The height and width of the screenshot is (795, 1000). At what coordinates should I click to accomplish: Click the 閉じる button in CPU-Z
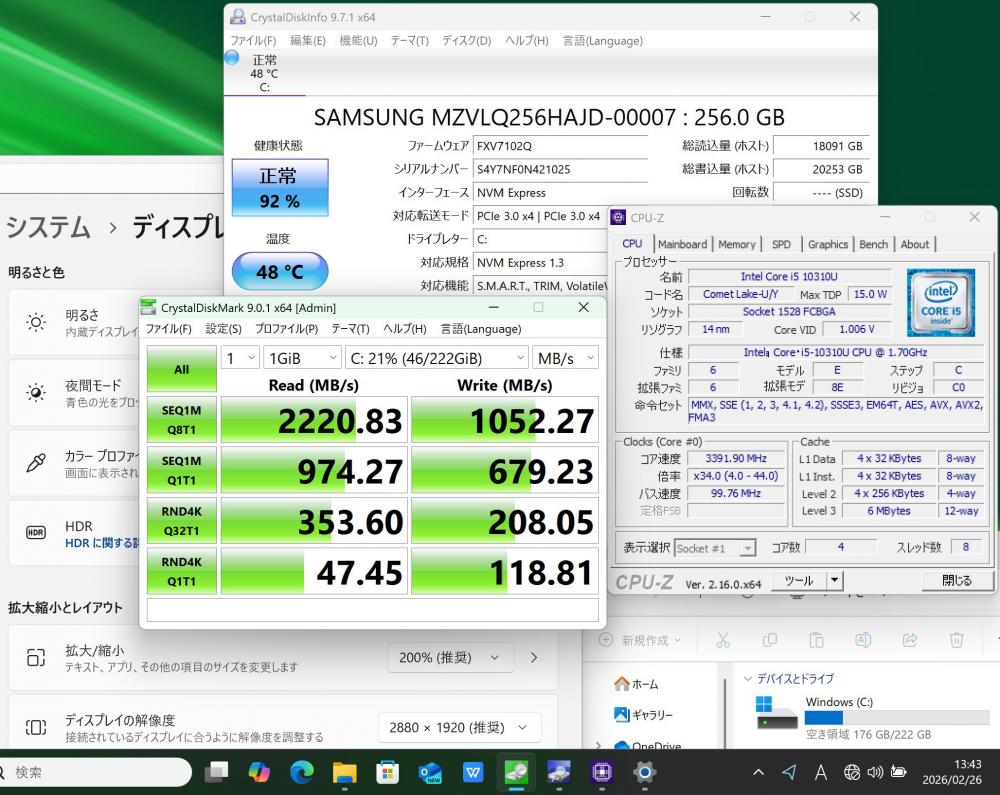point(956,581)
